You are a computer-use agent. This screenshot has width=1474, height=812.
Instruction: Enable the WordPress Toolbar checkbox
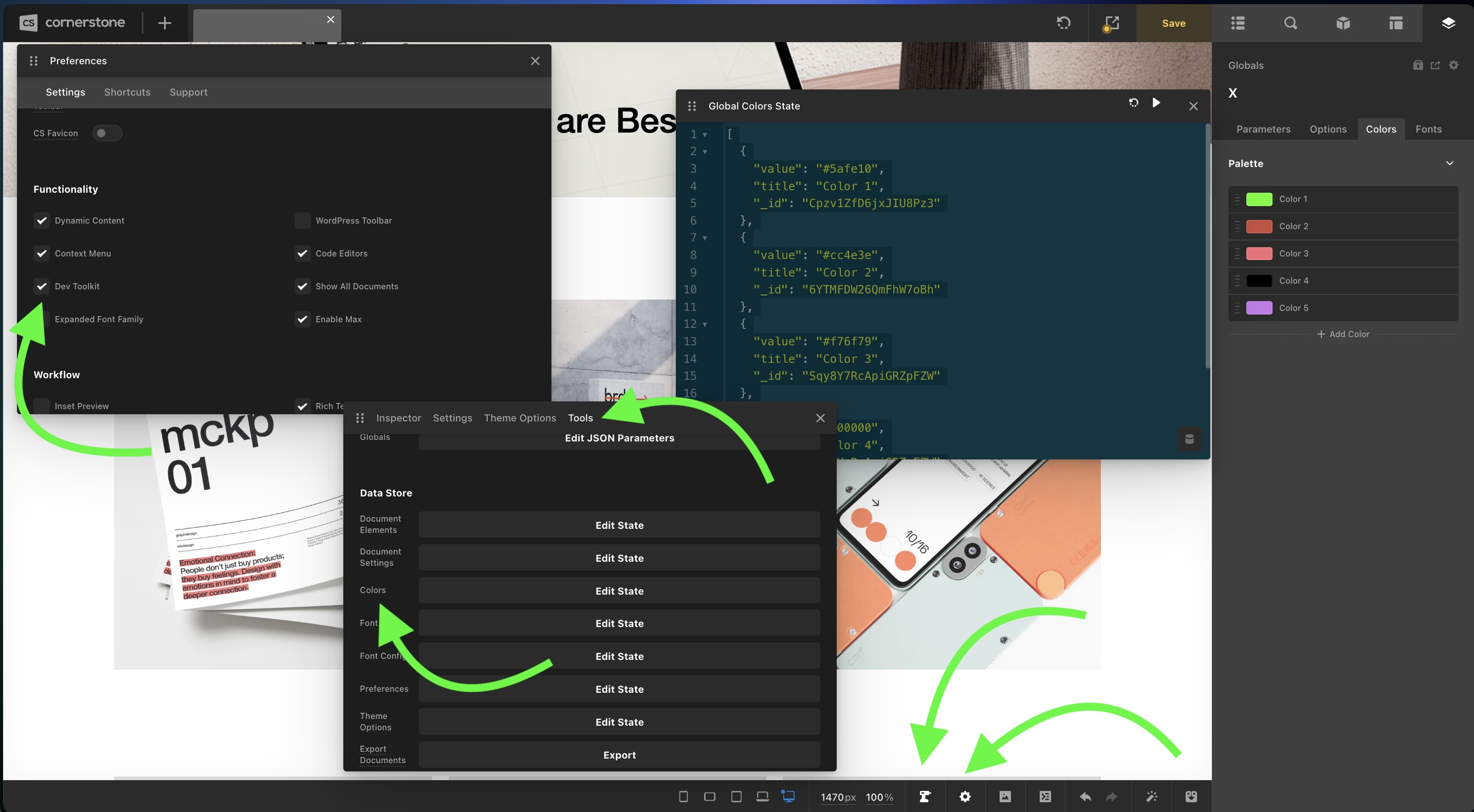(x=302, y=220)
